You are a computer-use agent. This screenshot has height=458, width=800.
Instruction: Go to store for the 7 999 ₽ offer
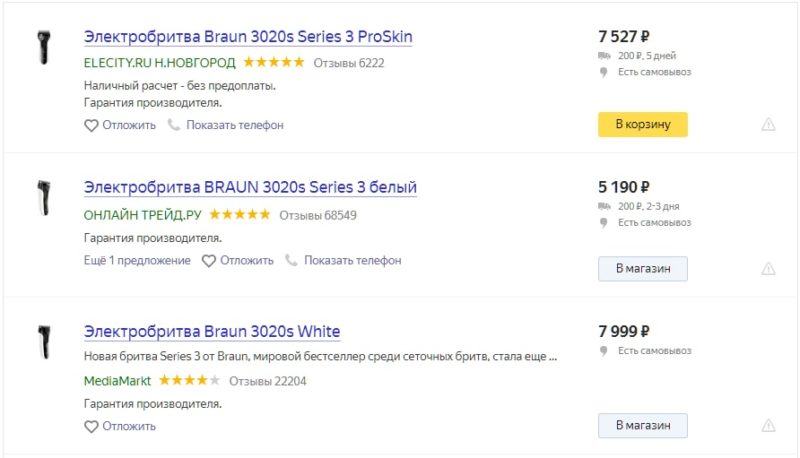642,425
